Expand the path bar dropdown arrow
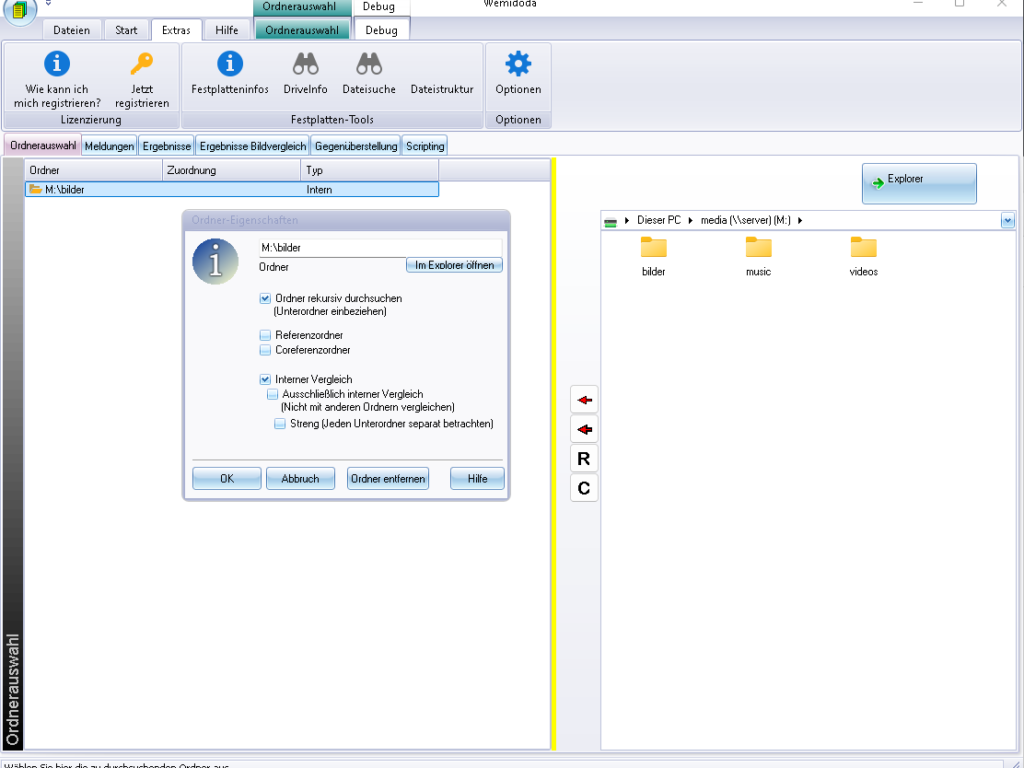The width and height of the screenshot is (1024, 768). pos(1007,220)
